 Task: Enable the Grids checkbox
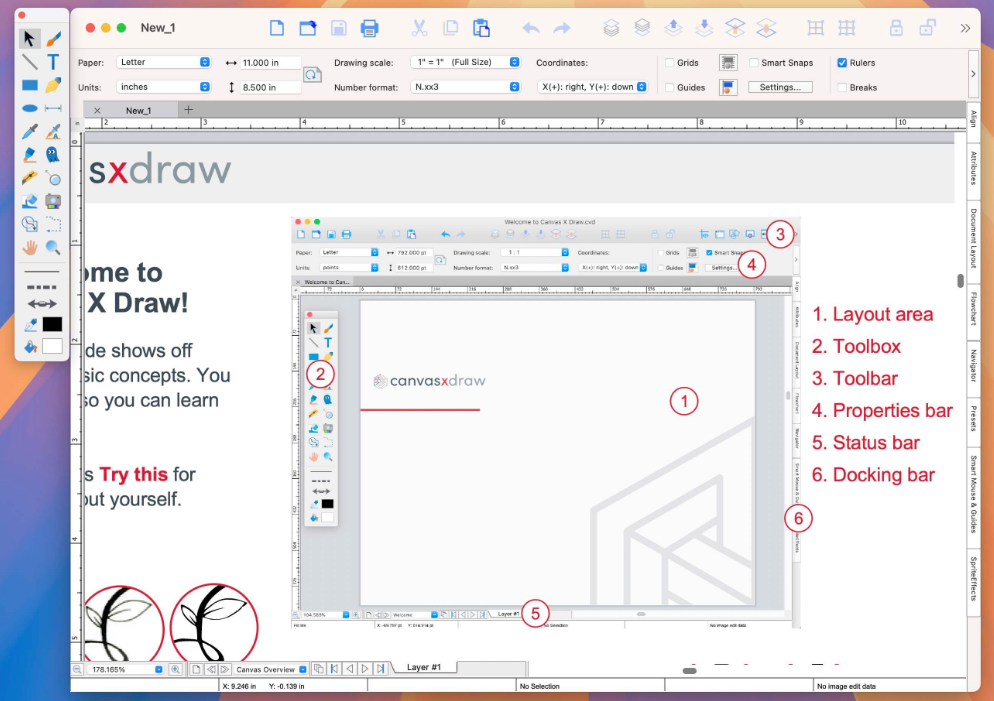[x=669, y=63]
